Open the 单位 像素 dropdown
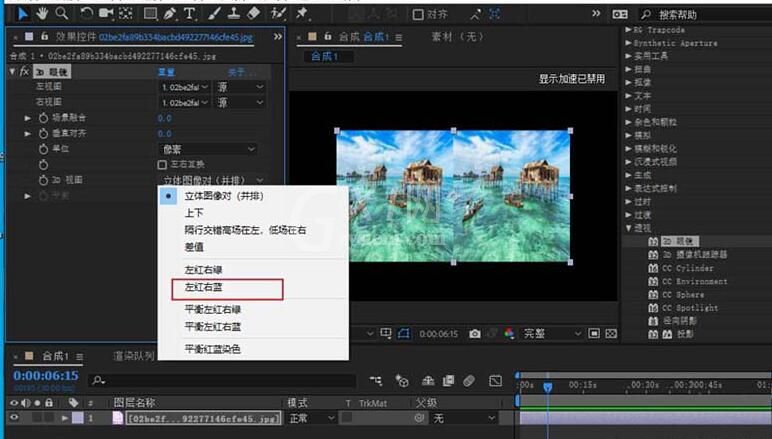Image resolution: width=772 pixels, height=439 pixels. click(208, 149)
